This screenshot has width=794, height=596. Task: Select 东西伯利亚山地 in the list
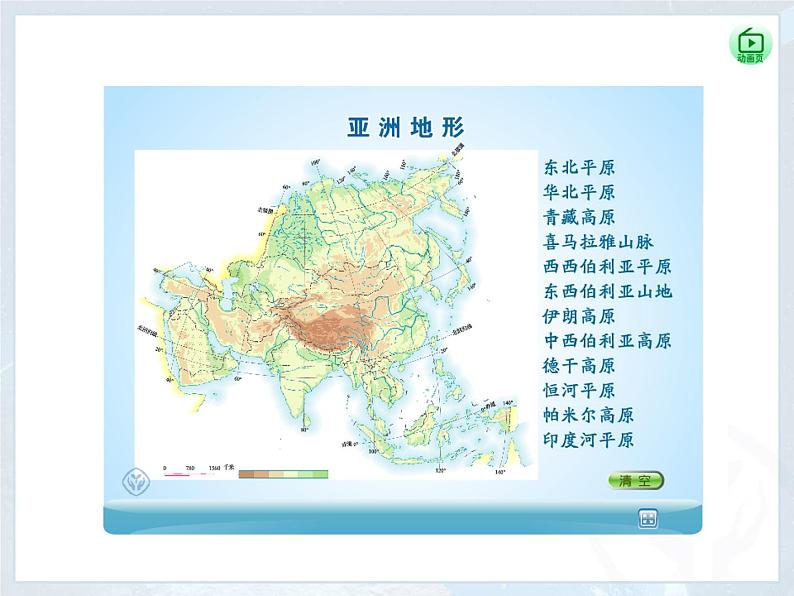[x=607, y=291]
